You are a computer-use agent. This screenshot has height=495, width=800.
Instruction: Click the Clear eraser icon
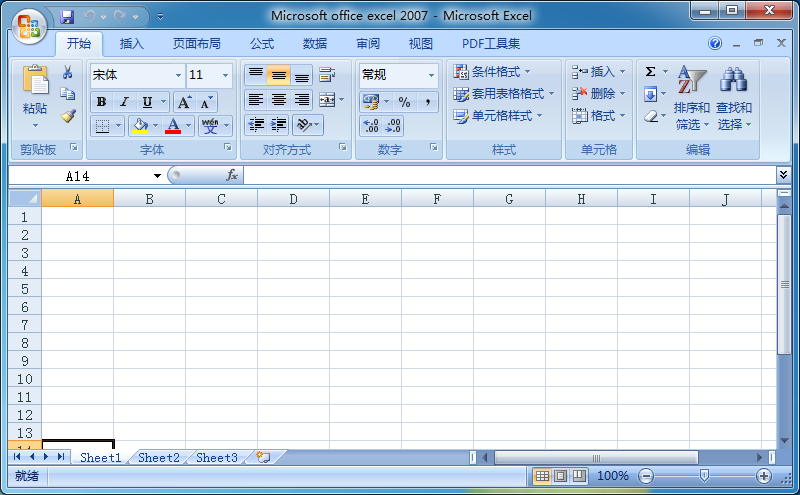point(651,116)
